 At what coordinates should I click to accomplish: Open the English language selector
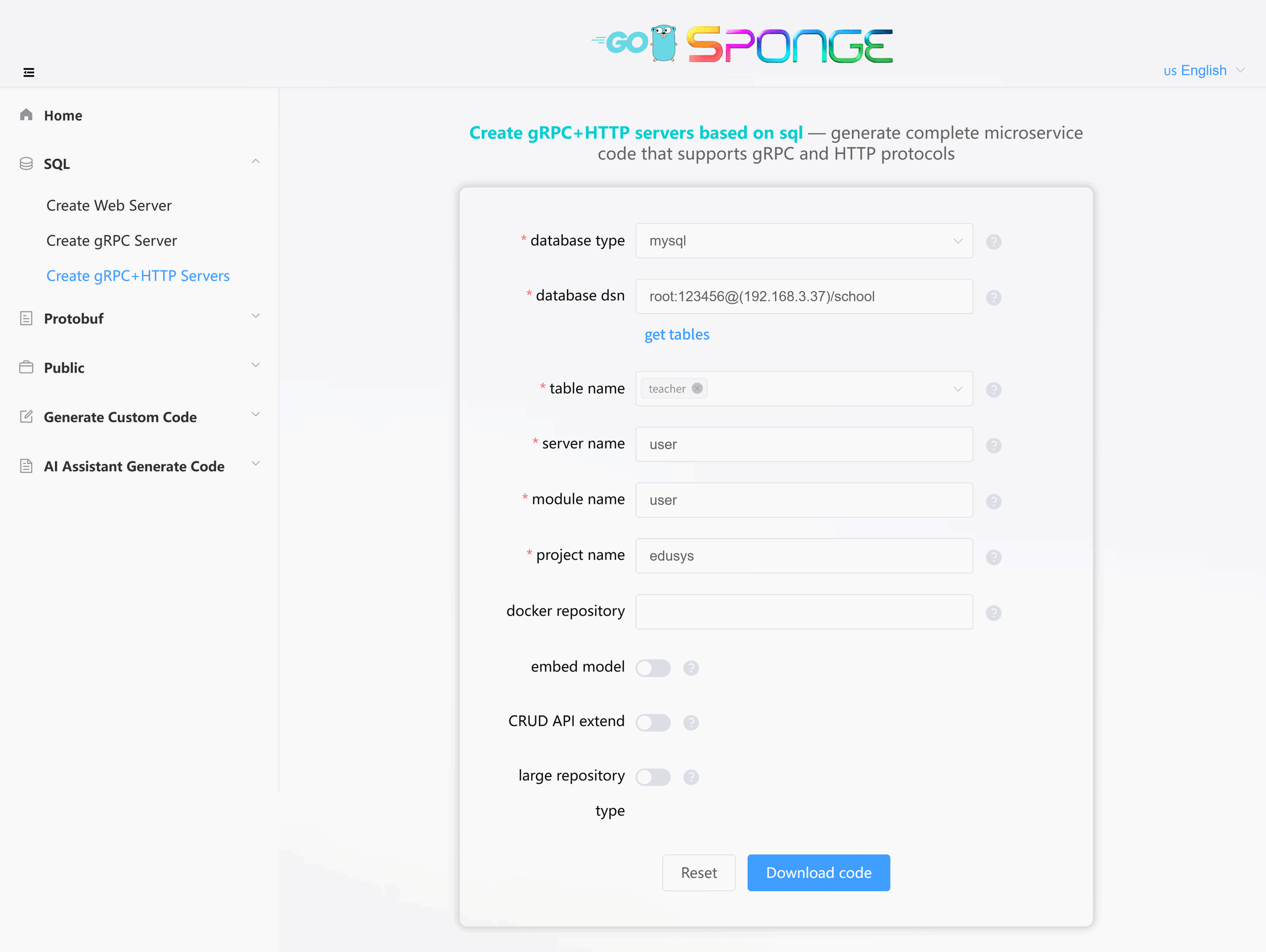coord(1203,70)
